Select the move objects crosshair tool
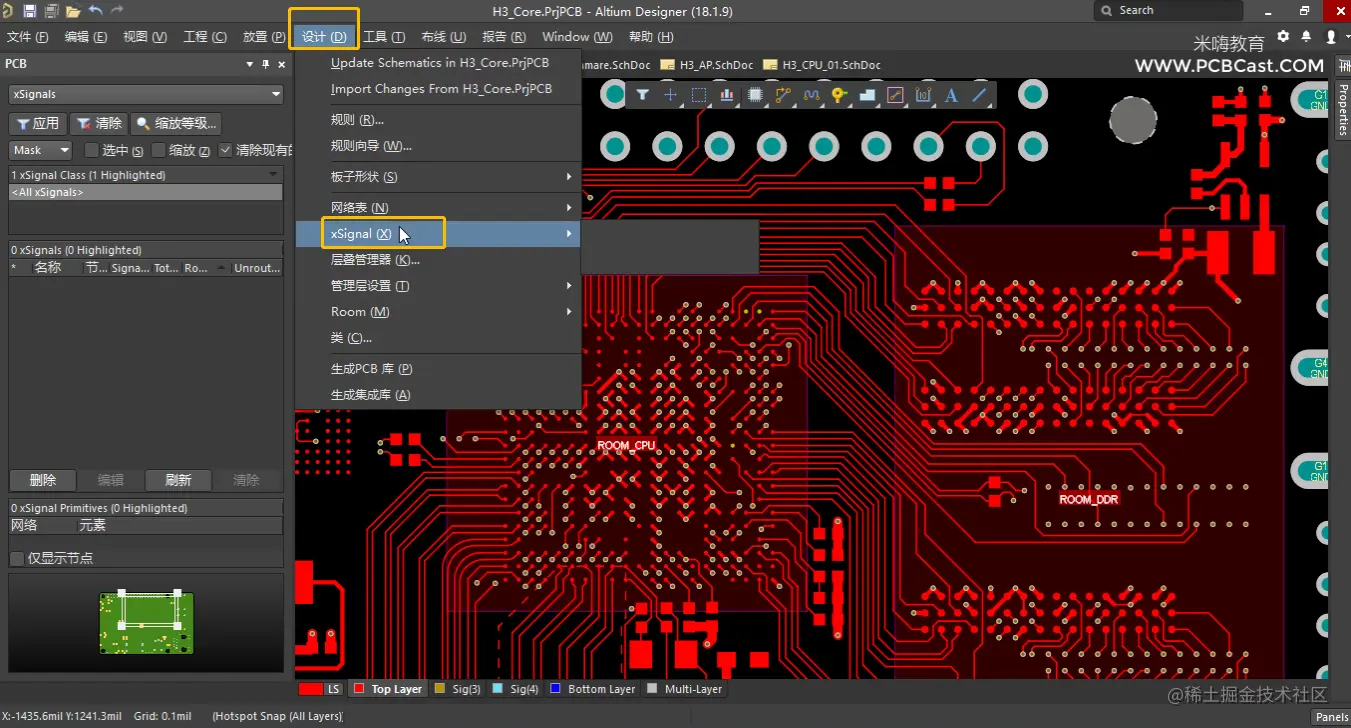This screenshot has height=728, width=1351. click(x=670, y=95)
